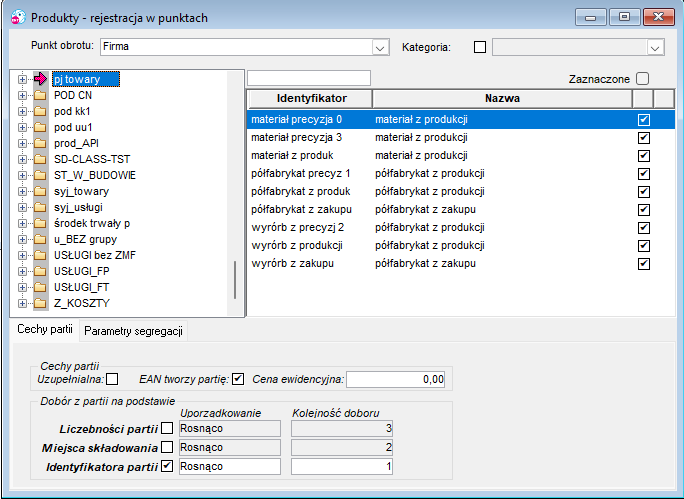
Task: Expand the u_BEZ grupy tree node
Action: pos(22,239)
